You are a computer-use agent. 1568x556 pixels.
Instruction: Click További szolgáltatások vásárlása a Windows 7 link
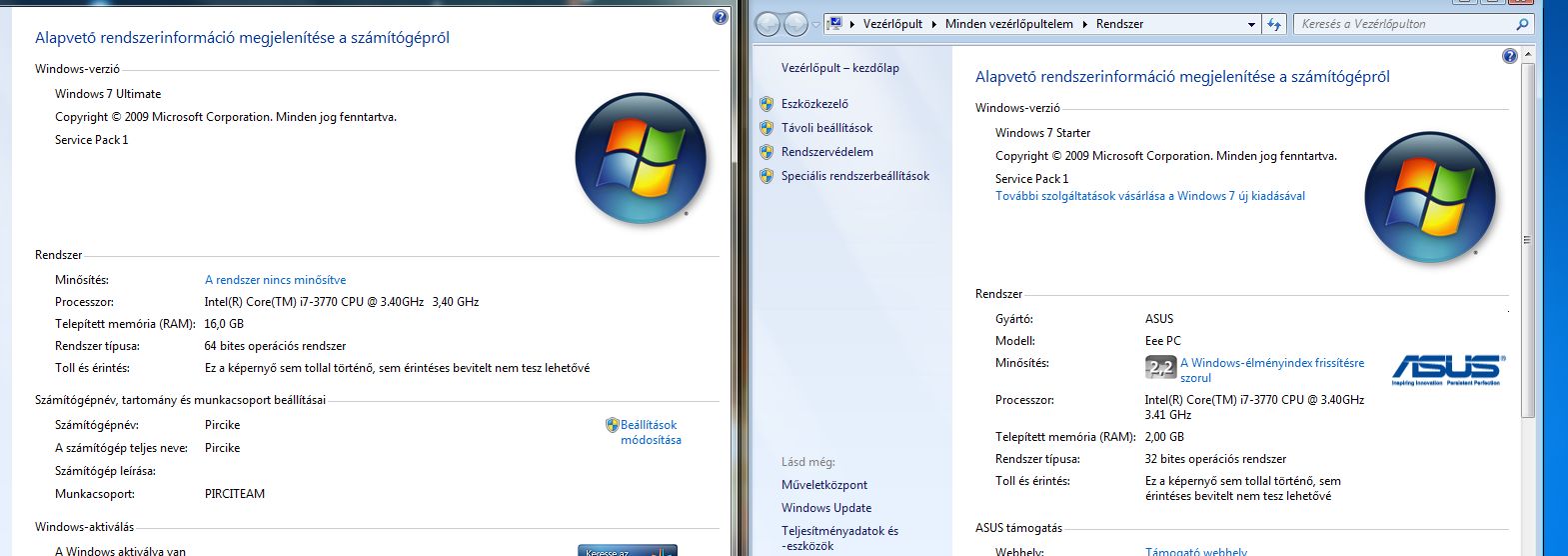(1150, 196)
